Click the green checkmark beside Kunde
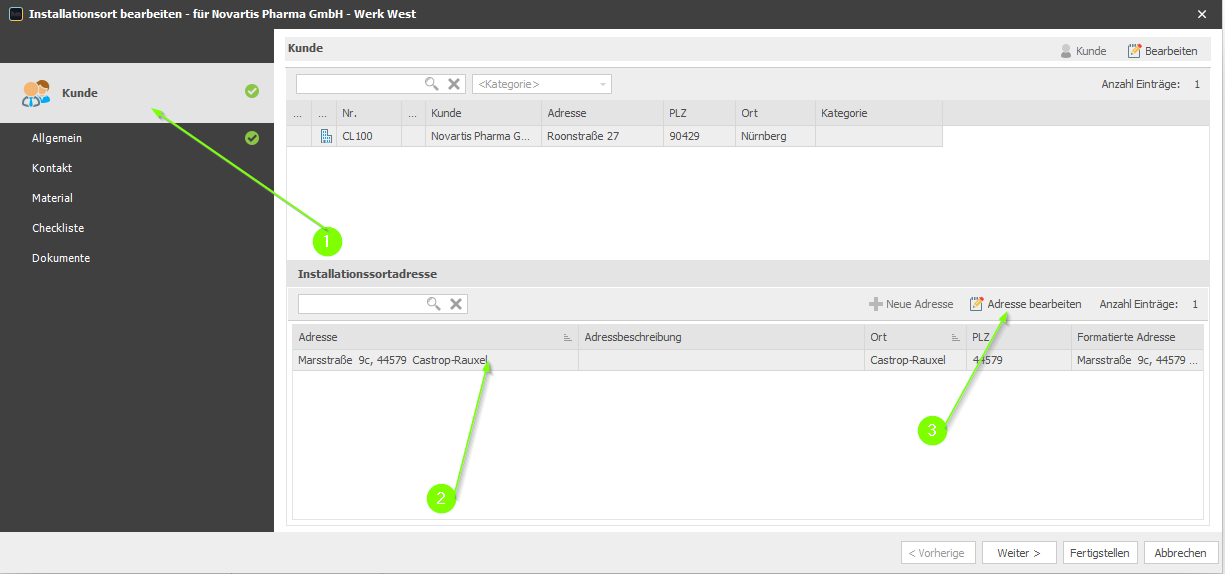 coord(252,91)
